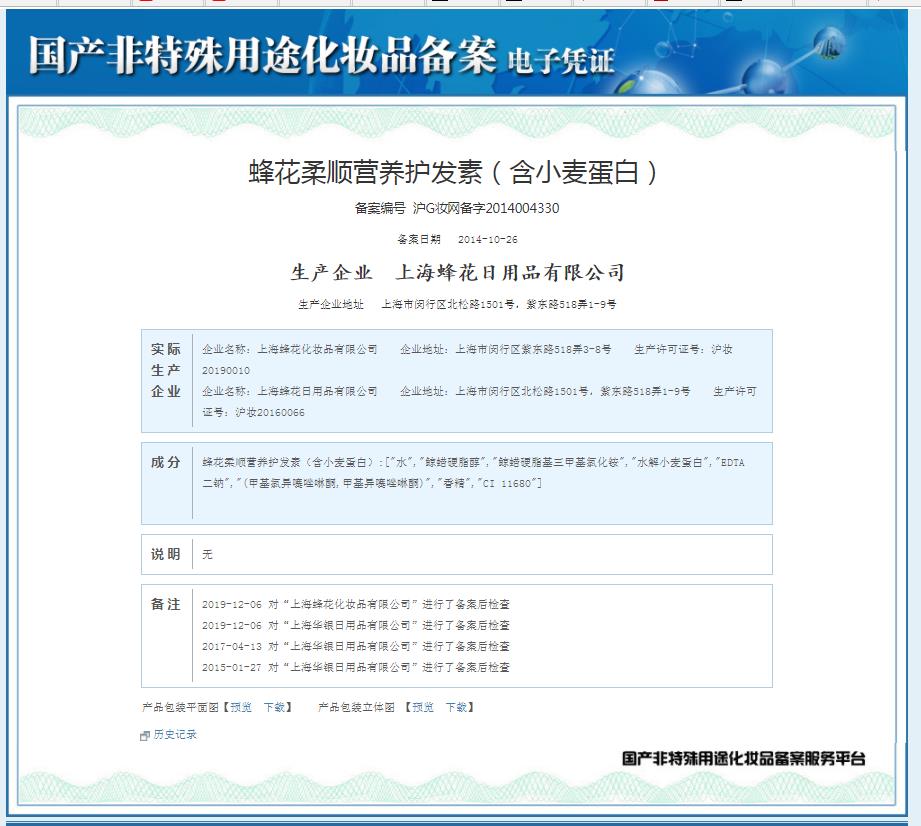Viewport: 921px width, 826px height.
Task: Select the product title 蜂花柔顺营养护发素
Action: 456,172
